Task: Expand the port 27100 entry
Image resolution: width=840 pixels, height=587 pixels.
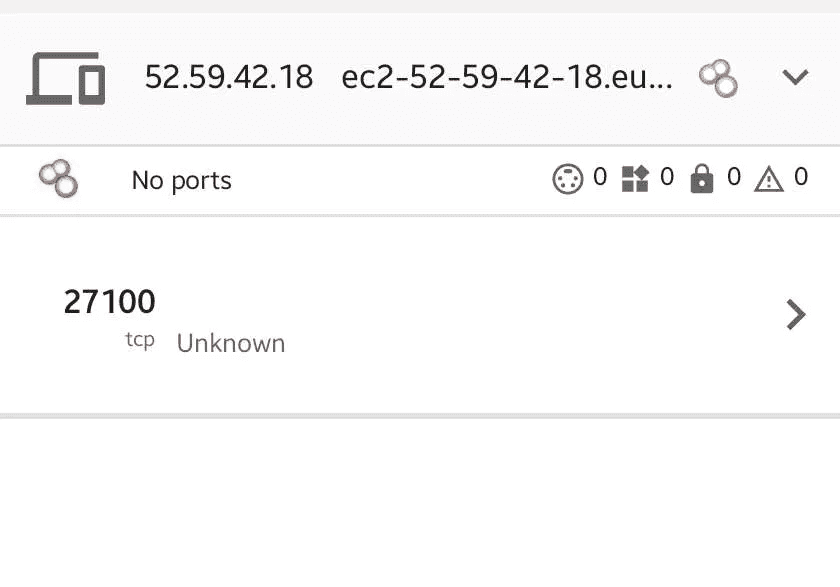Action: pos(110,302)
